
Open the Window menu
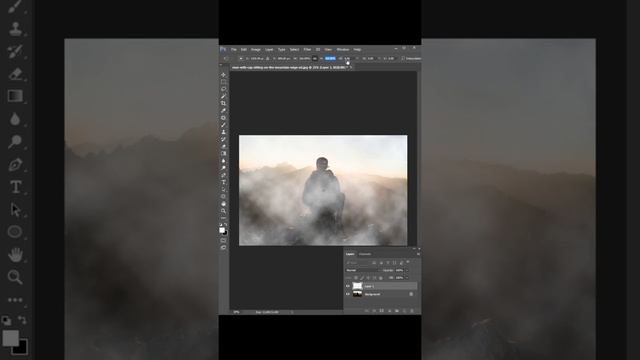click(343, 49)
